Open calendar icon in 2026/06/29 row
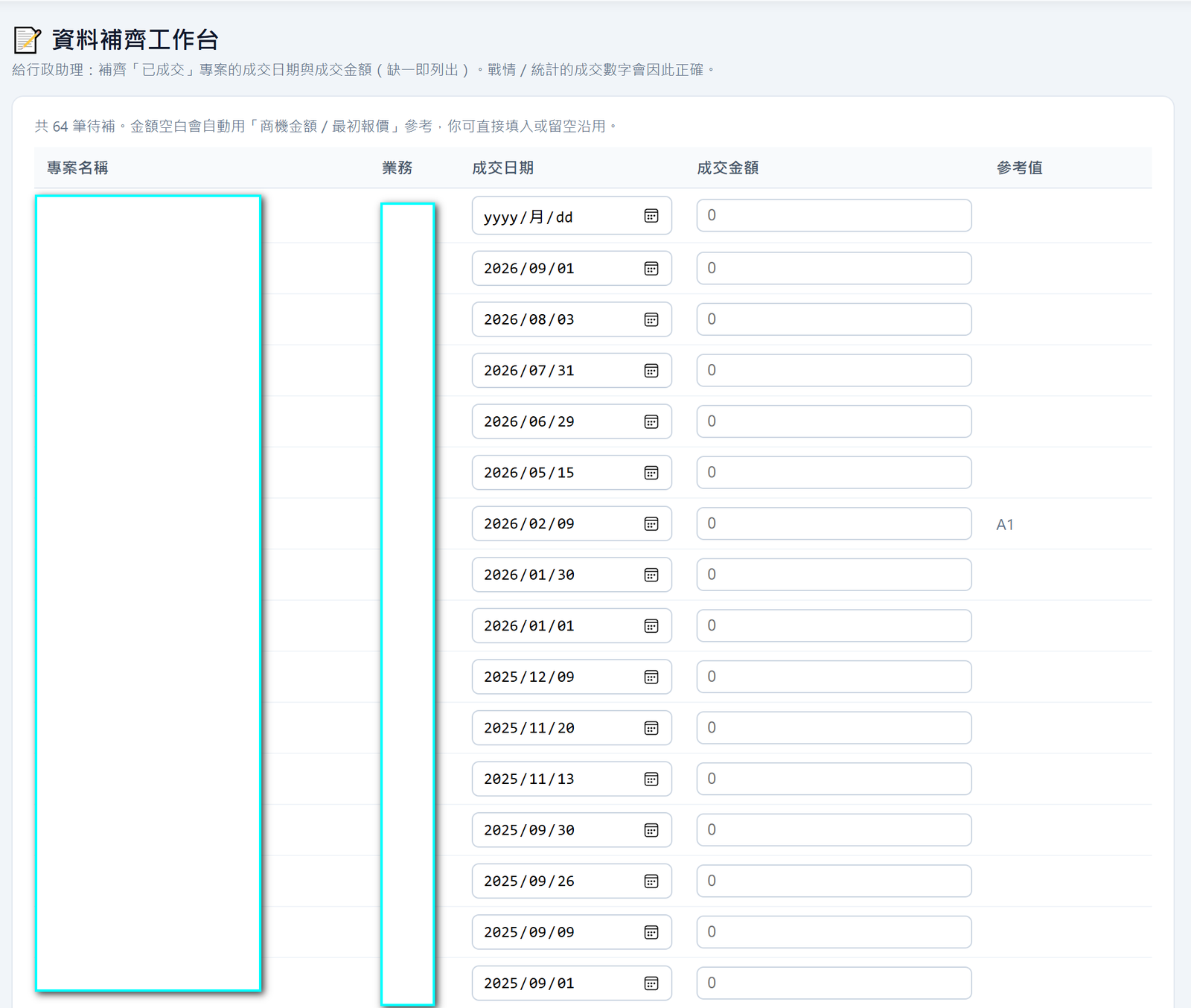 651,421
